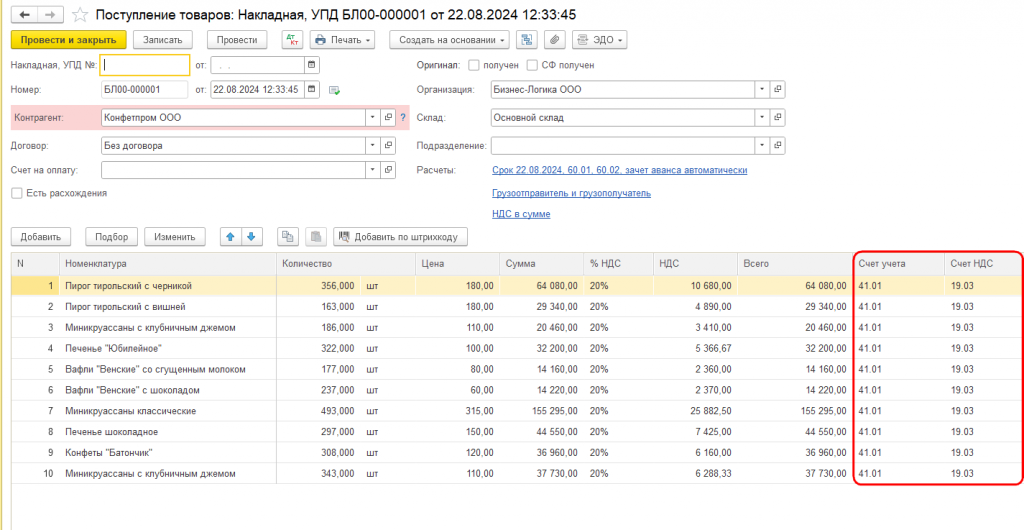Click the question mark next to Контрагент
Image resolution: width=1024 pixels, height=530 pixels.
403,117
